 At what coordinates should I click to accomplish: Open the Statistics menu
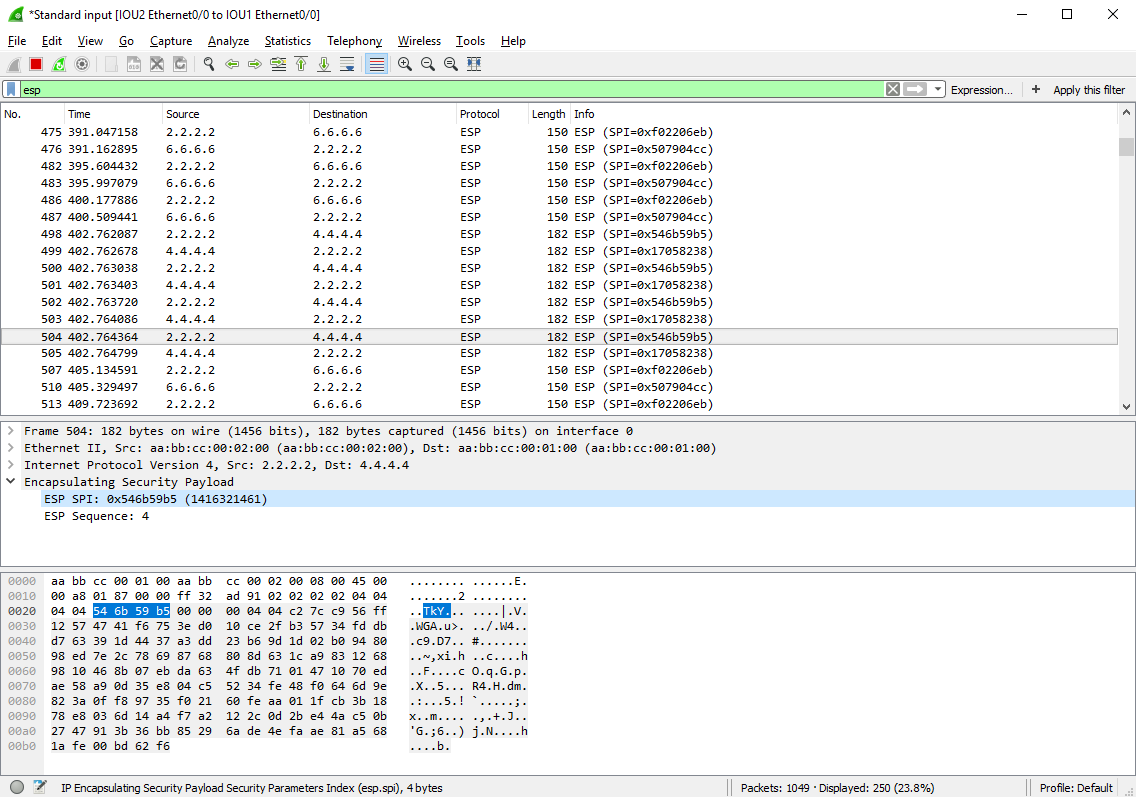point(288,41)
